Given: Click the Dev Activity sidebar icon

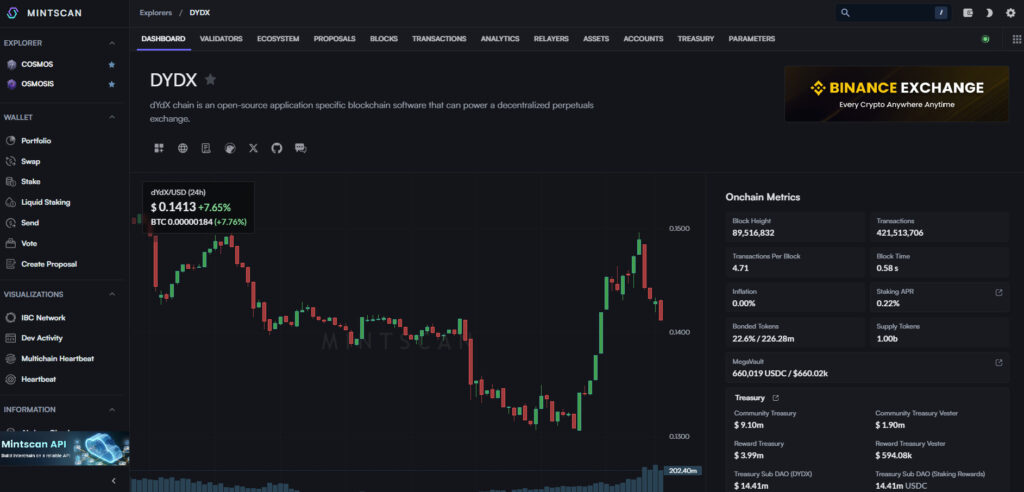Looking at the screenshot, I should (x=10, y=338).
